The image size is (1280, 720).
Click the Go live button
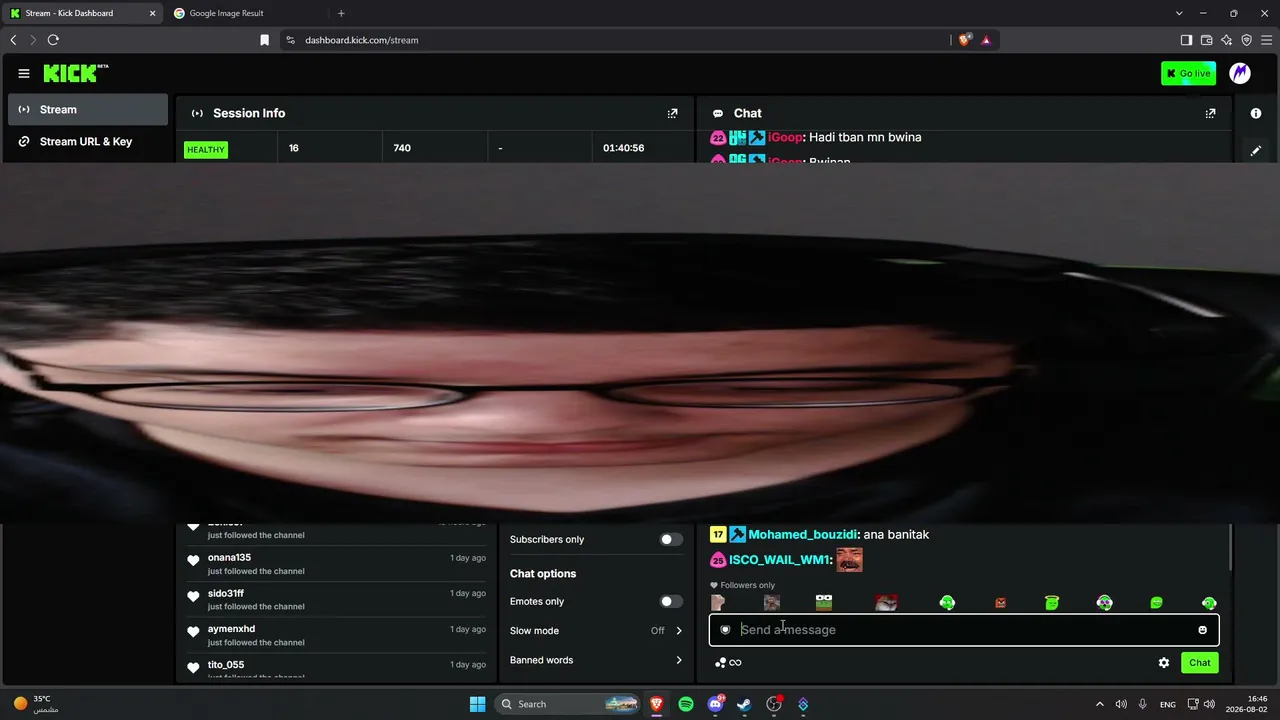tap(1188, 73)
